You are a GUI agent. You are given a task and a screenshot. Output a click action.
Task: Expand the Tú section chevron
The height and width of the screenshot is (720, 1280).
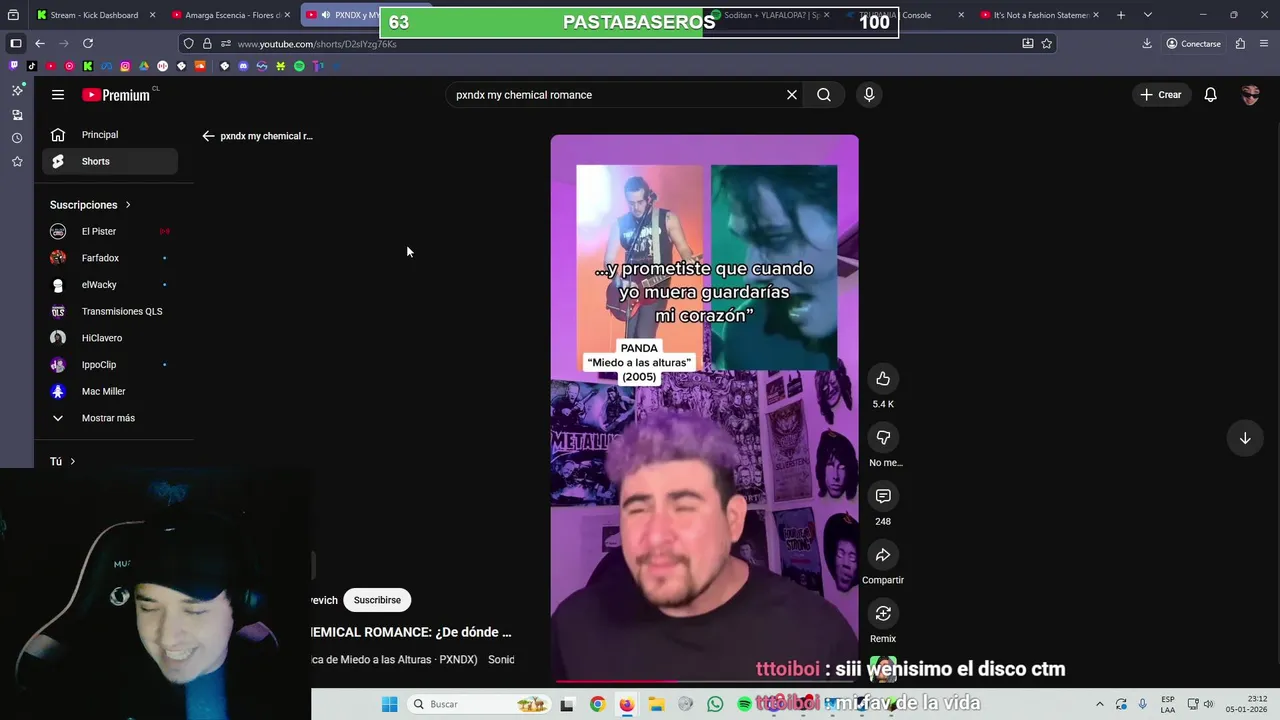72,461
